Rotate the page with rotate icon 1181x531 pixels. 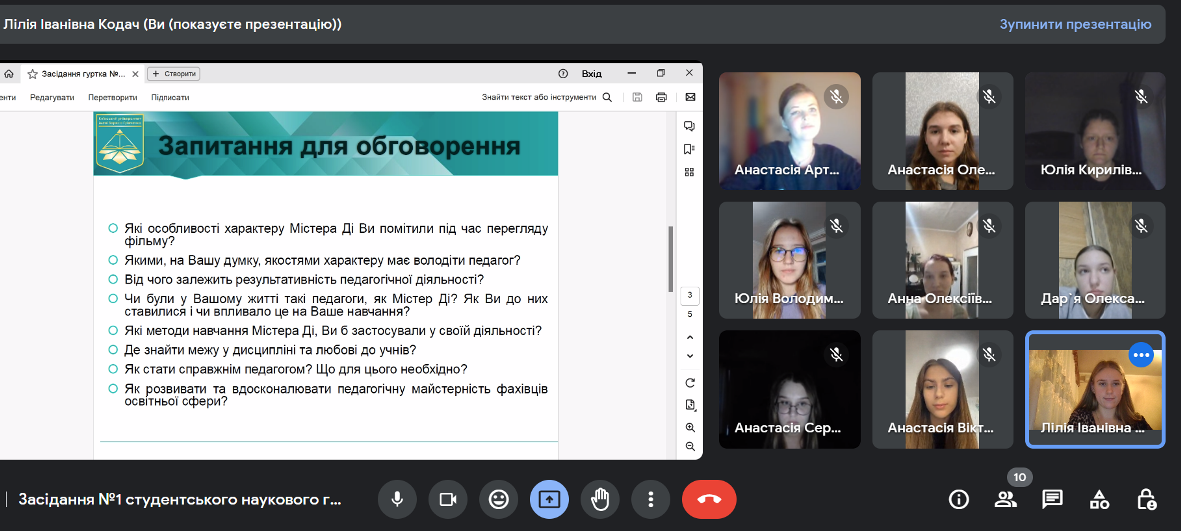click(x=690, y=383)
